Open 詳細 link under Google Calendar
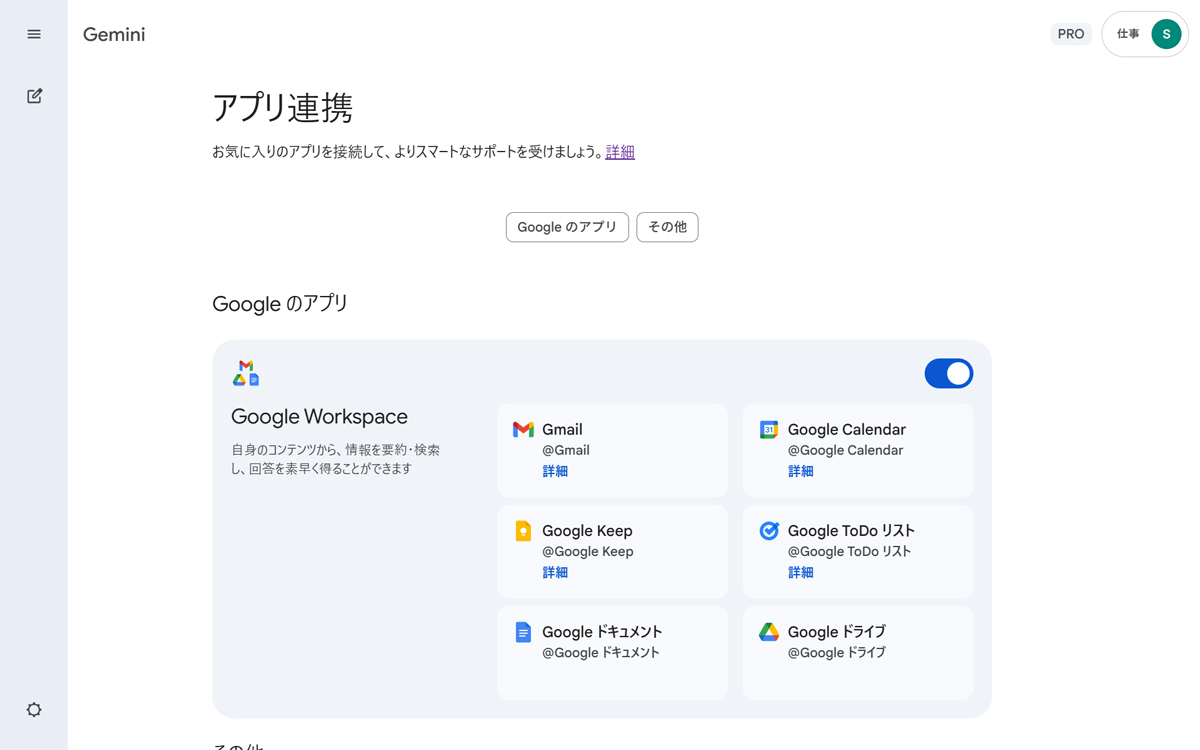 801,471
